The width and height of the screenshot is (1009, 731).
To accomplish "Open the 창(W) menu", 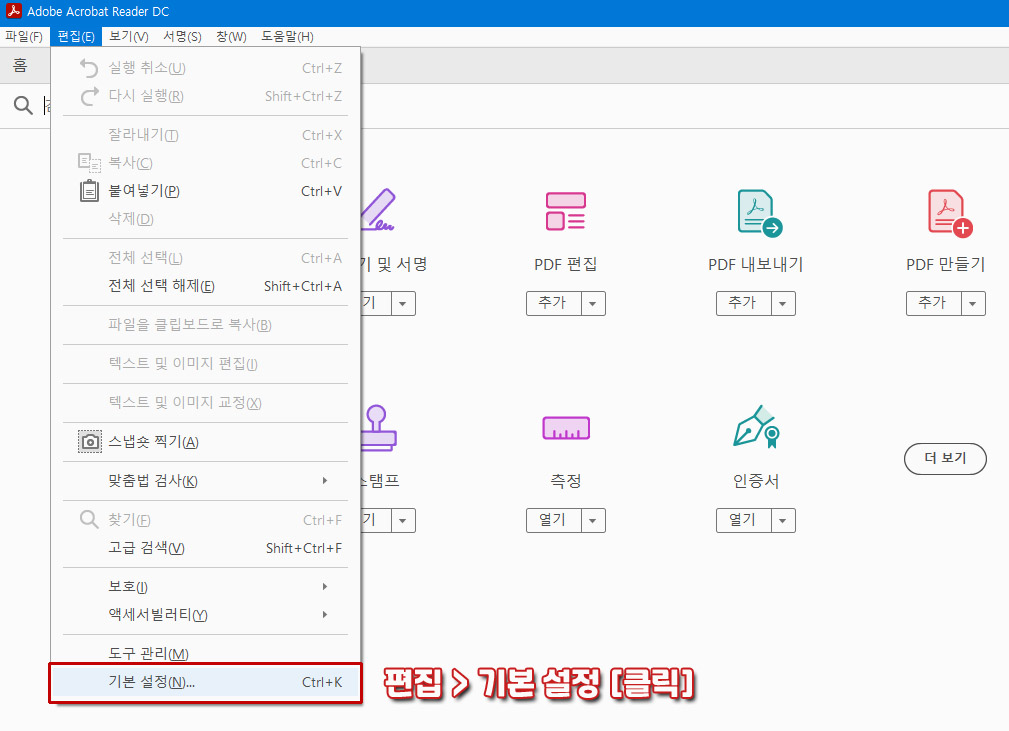I will tap(231, 37).
